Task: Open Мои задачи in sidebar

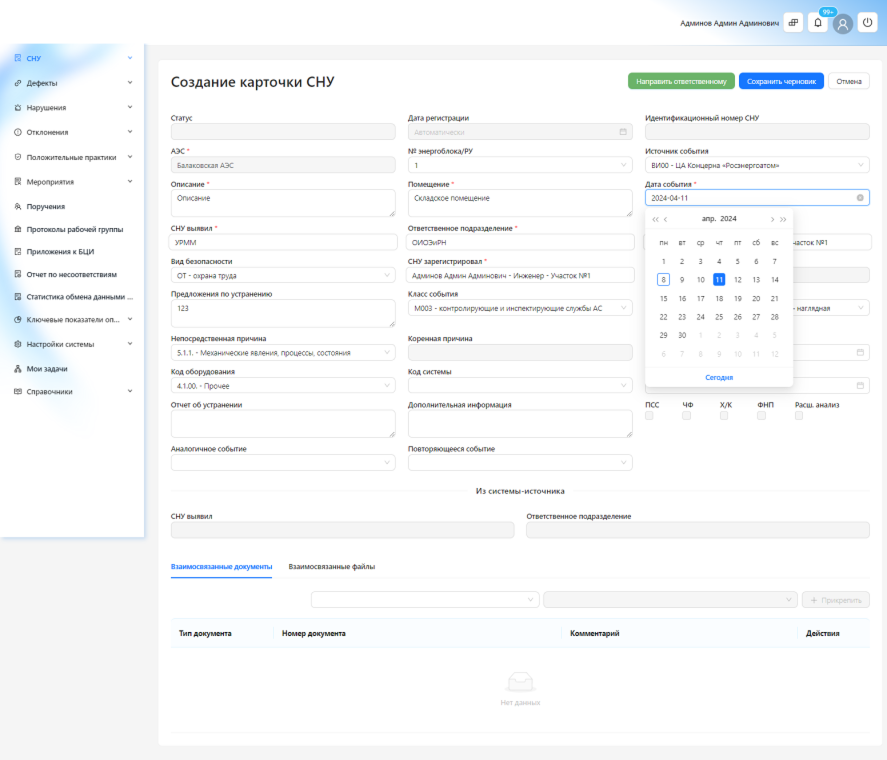Action: [47, 369]
